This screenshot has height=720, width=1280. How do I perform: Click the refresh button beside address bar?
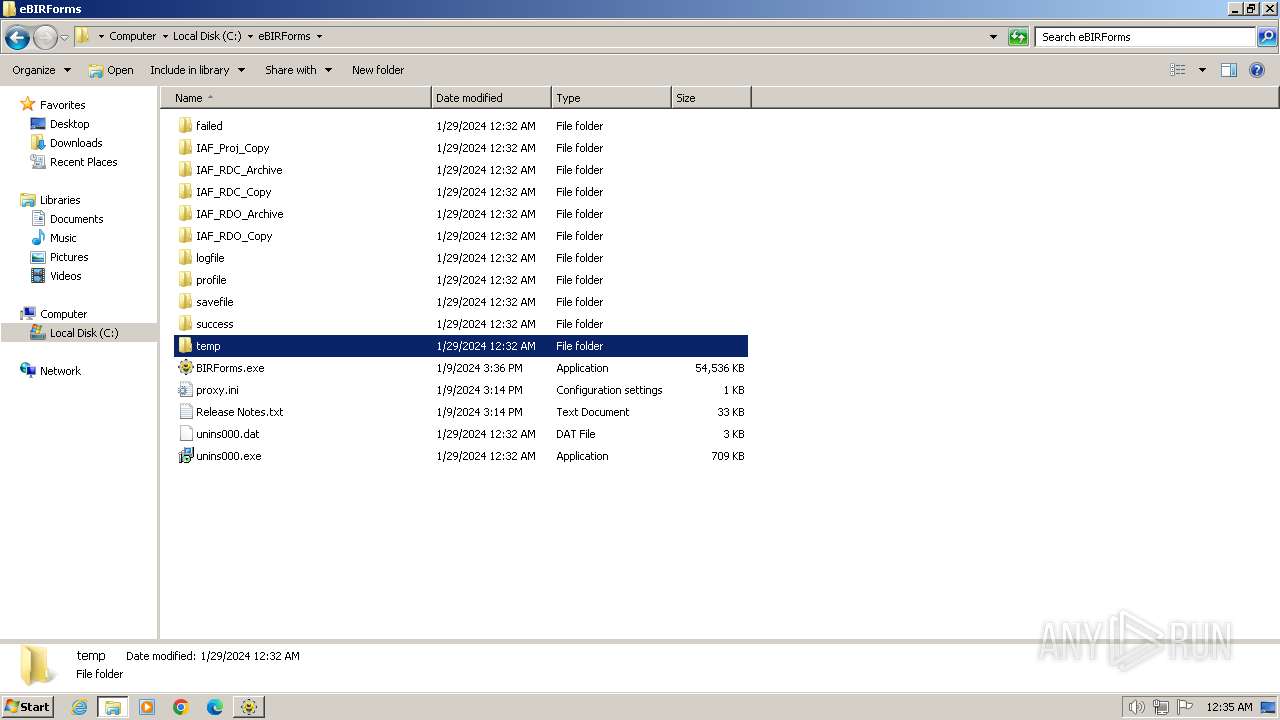coord(1018,37)
